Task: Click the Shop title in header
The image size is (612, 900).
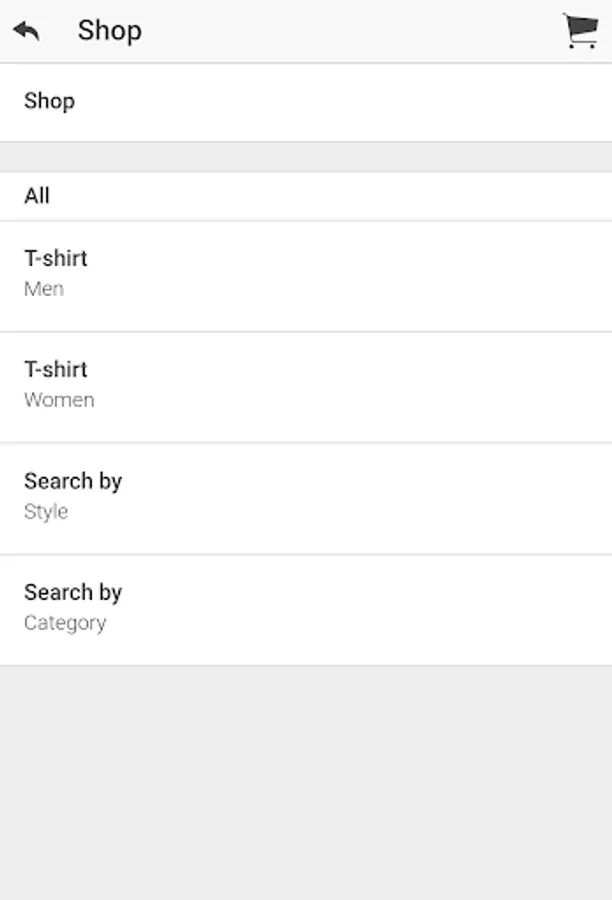Action: click(110, 31)
